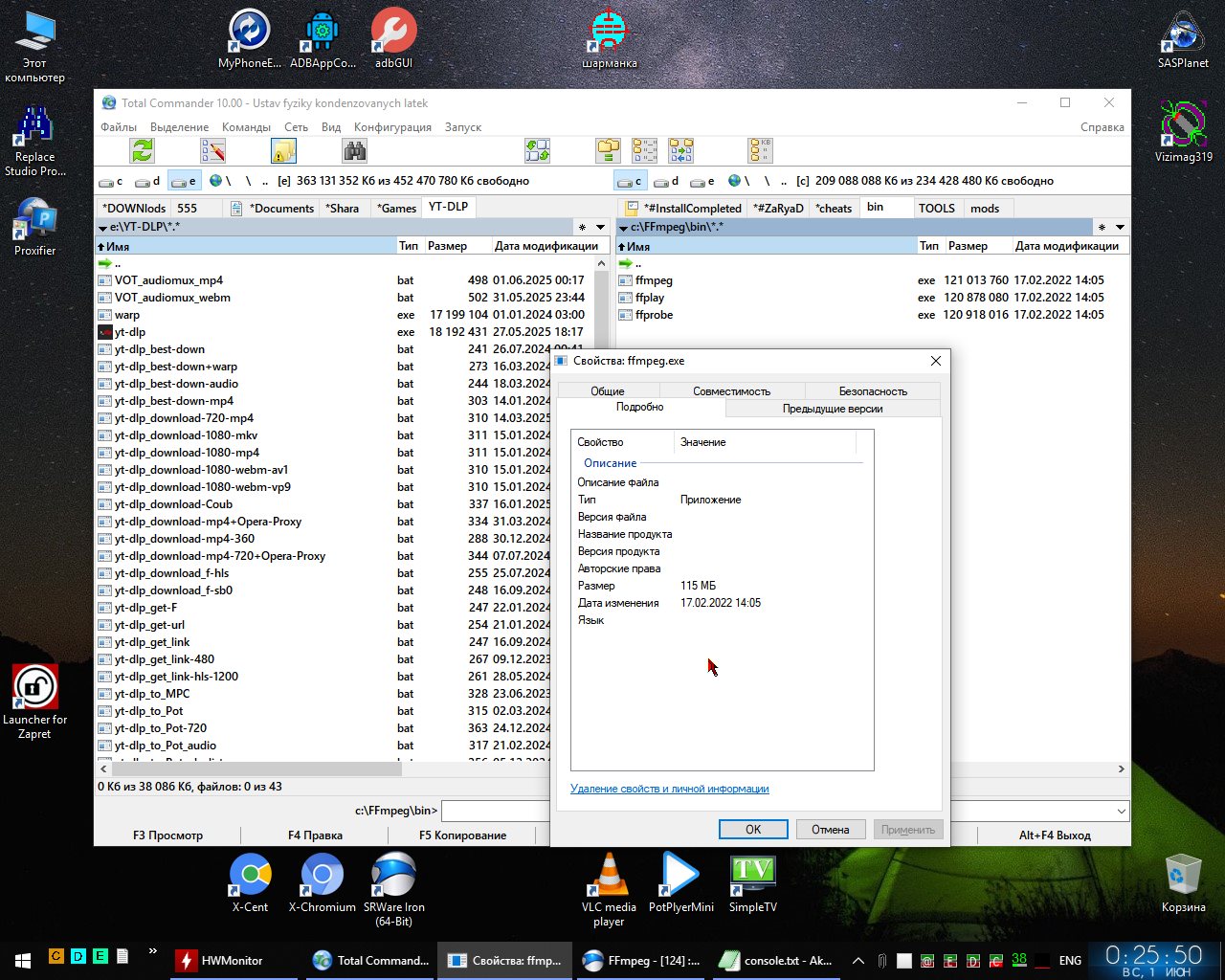
Task: Click the green refresh arrows toolbar icon
Action: click(143, 150)
